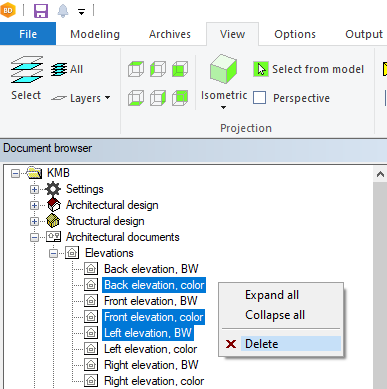387x389 pixels.
Task: Expand the Structural design node
Action: tap(34, 221)
